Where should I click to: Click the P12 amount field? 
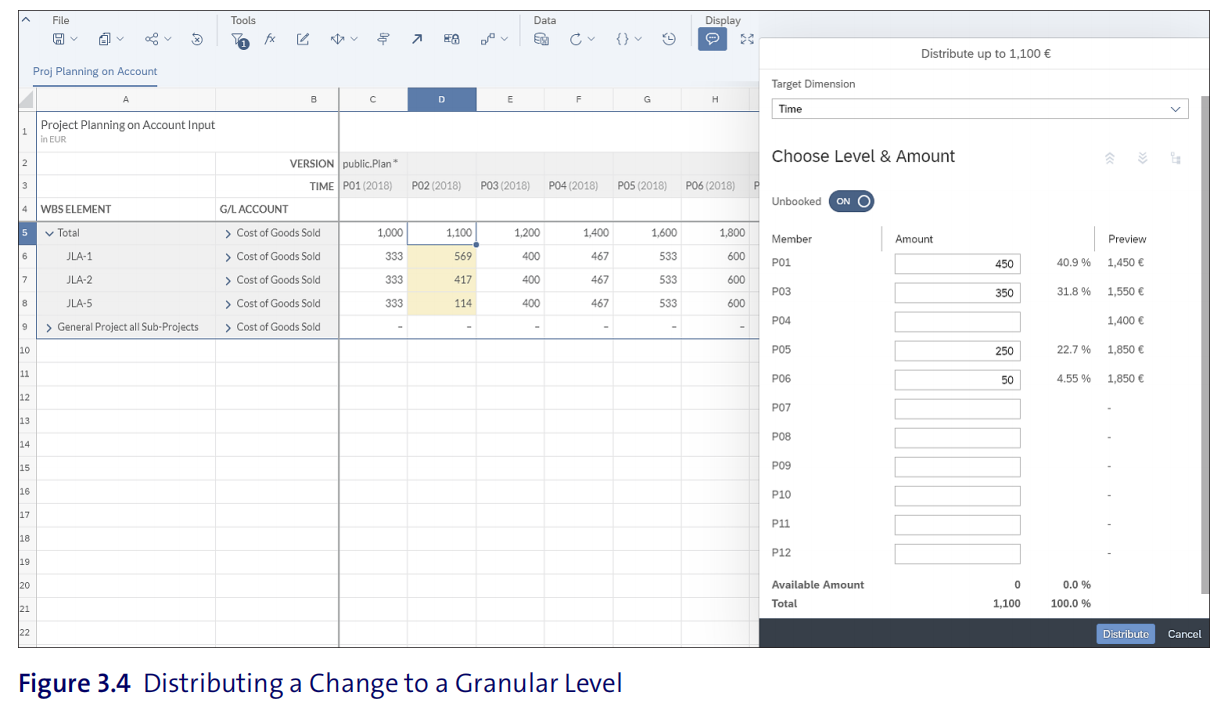coord(957,554)
